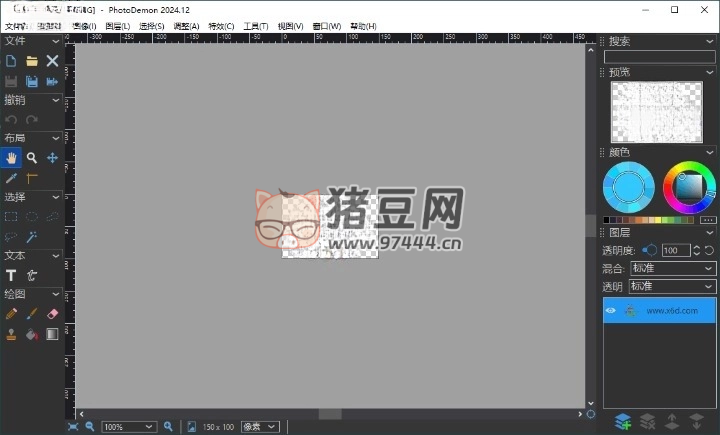Click the Undo arrow icon
This screenshot has height=435, width=720.
[x=11, y=119]
